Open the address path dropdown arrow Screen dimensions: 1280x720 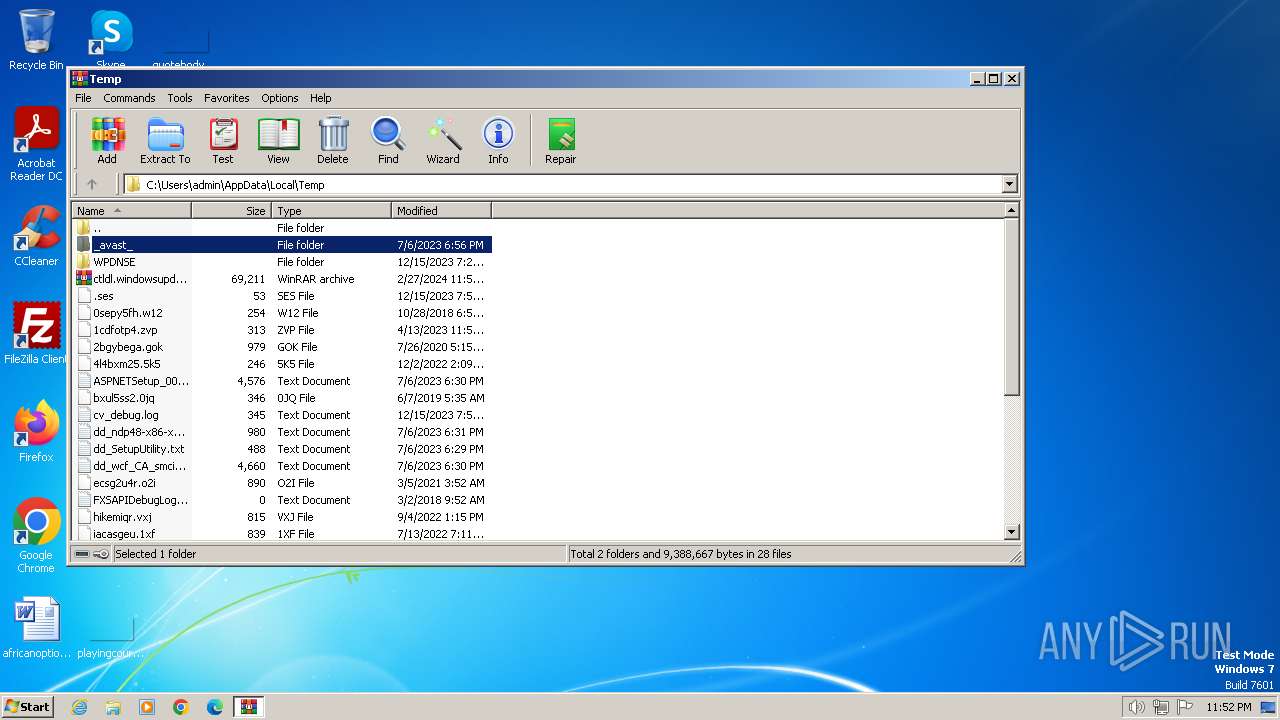point(1009,184)
